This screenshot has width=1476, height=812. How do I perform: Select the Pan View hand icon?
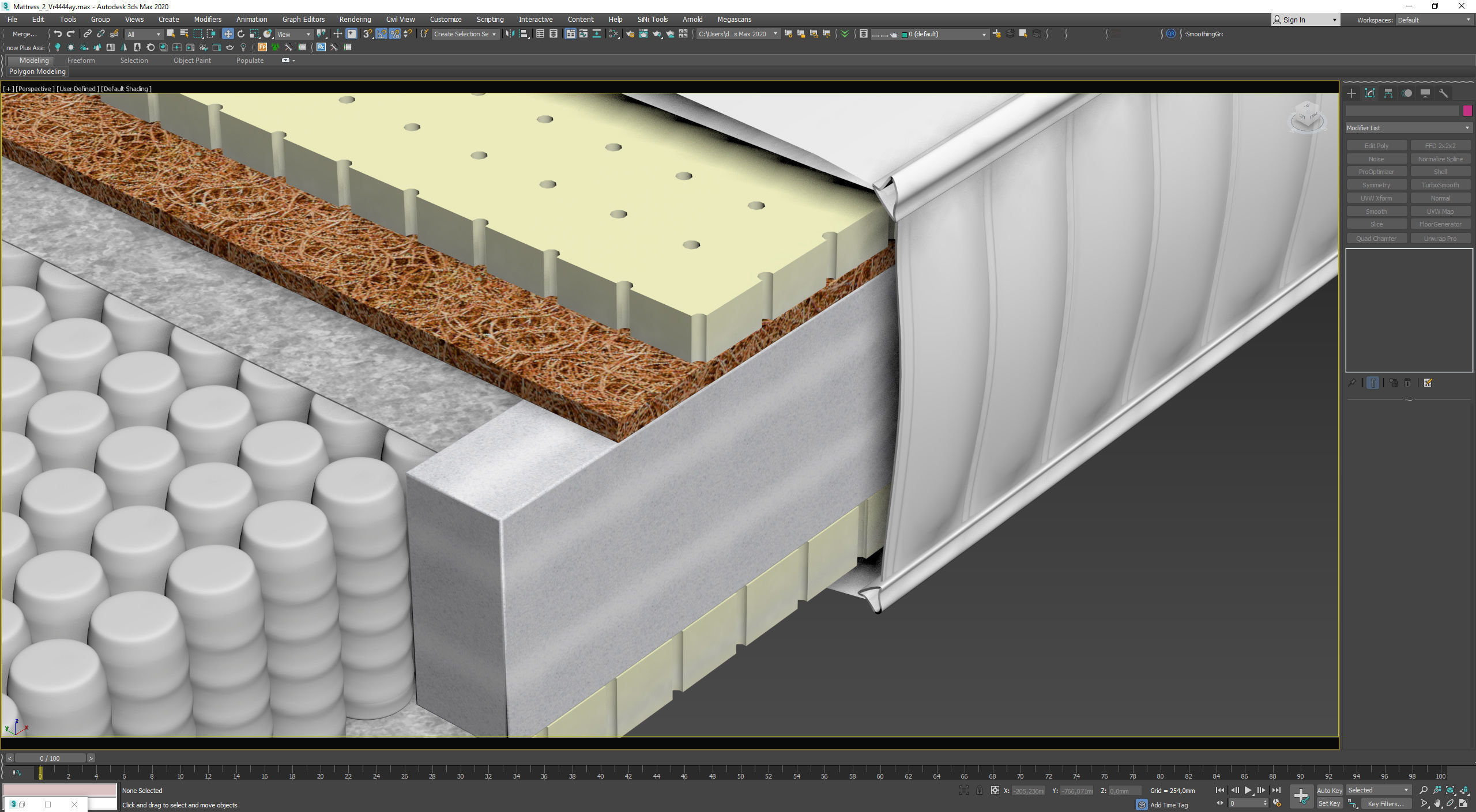click(x=1437, y=803)
